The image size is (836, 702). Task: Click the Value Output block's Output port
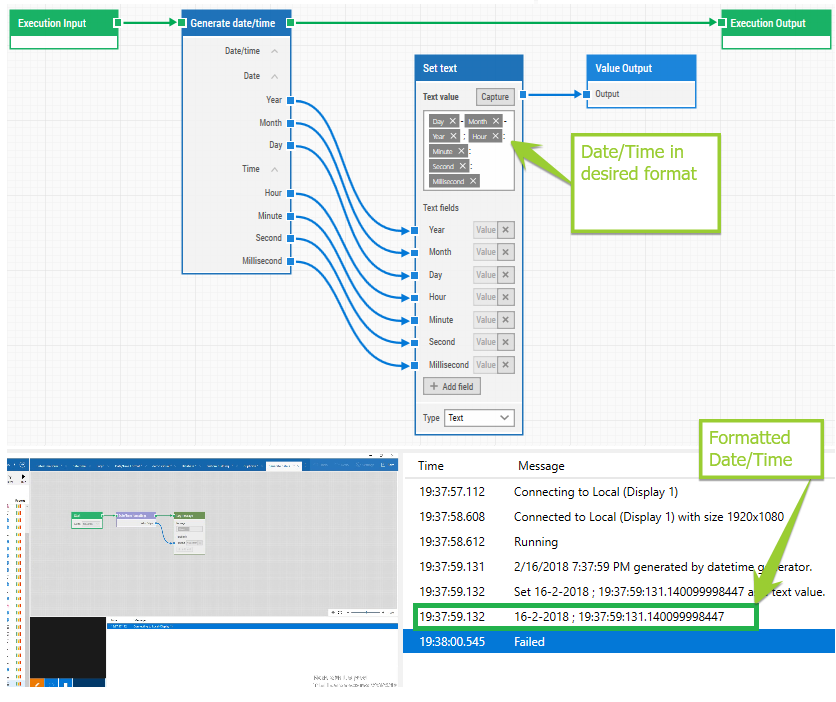586,95
